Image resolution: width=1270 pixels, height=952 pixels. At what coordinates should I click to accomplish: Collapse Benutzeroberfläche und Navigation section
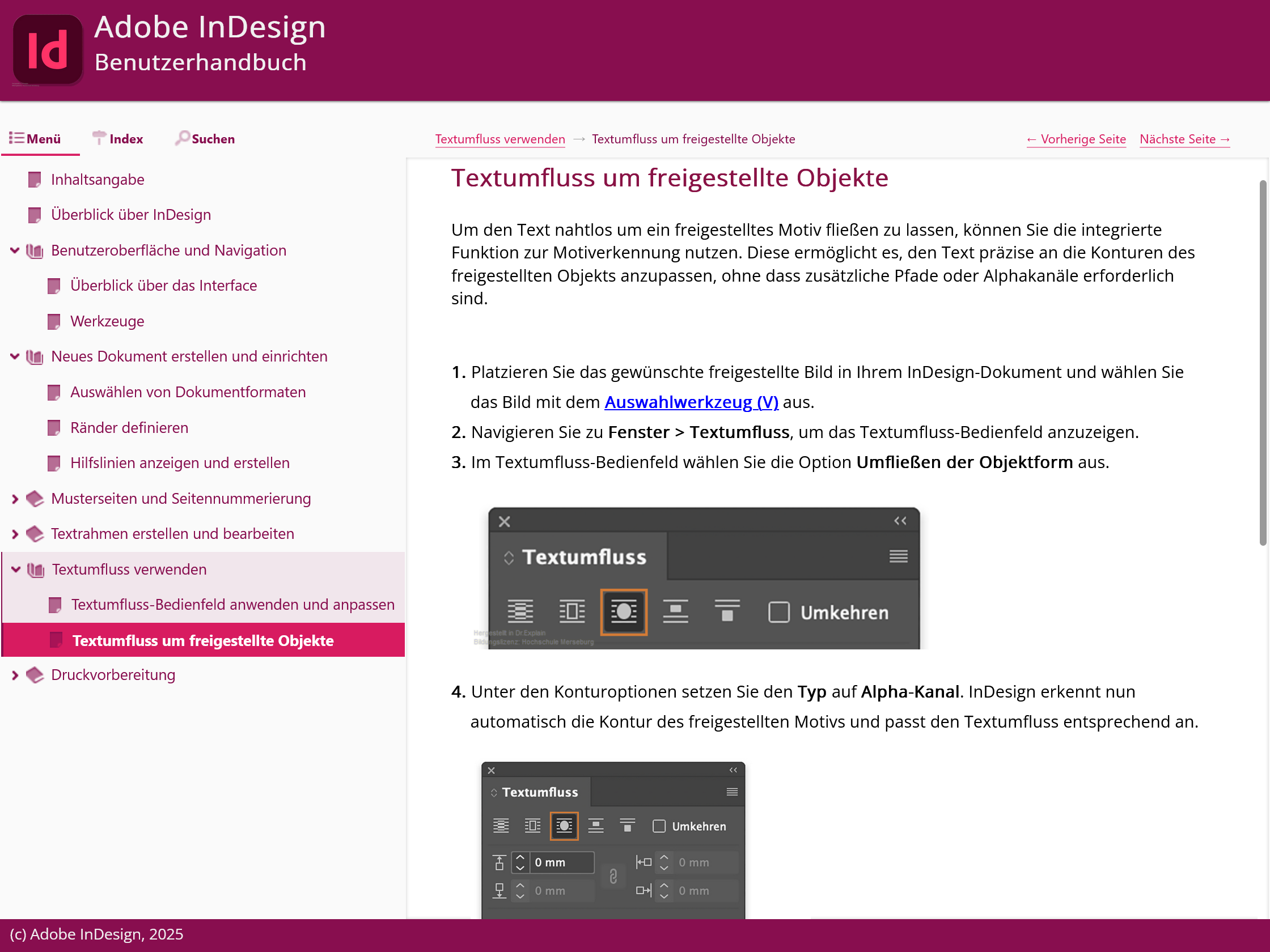[15, 250]
